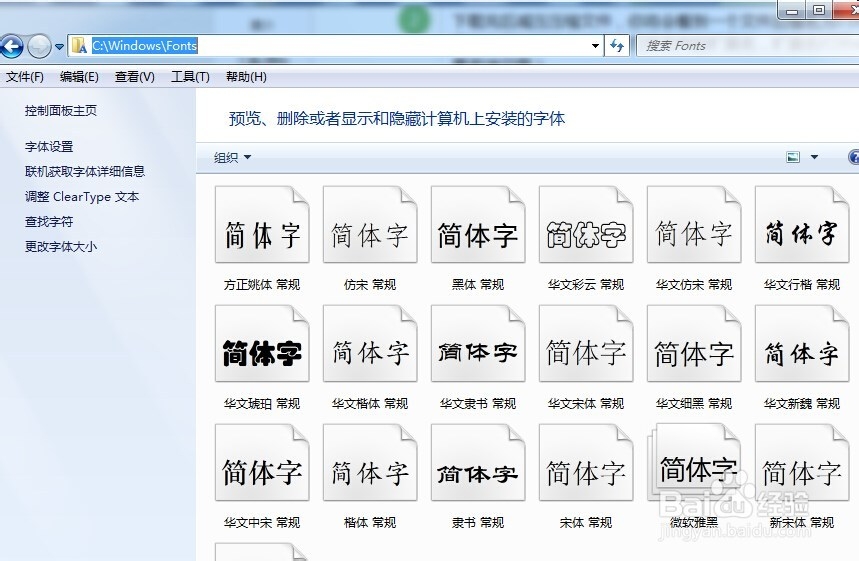Viewport: 859px width, 561px height.
Task: Click the Forward navigation arrow
Action: pyautogui.click(x=39, y=46)
